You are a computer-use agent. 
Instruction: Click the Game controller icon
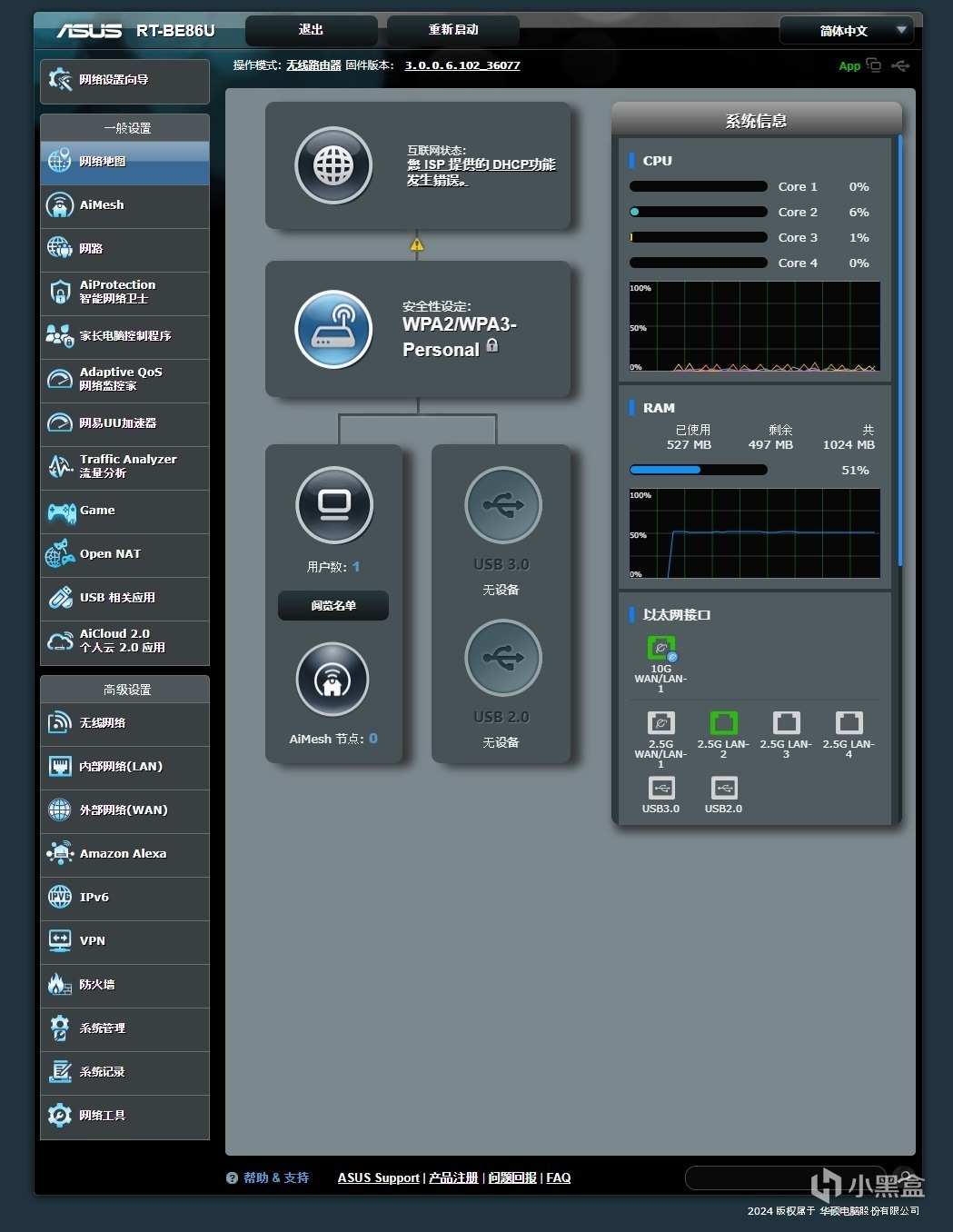(61, 512)
